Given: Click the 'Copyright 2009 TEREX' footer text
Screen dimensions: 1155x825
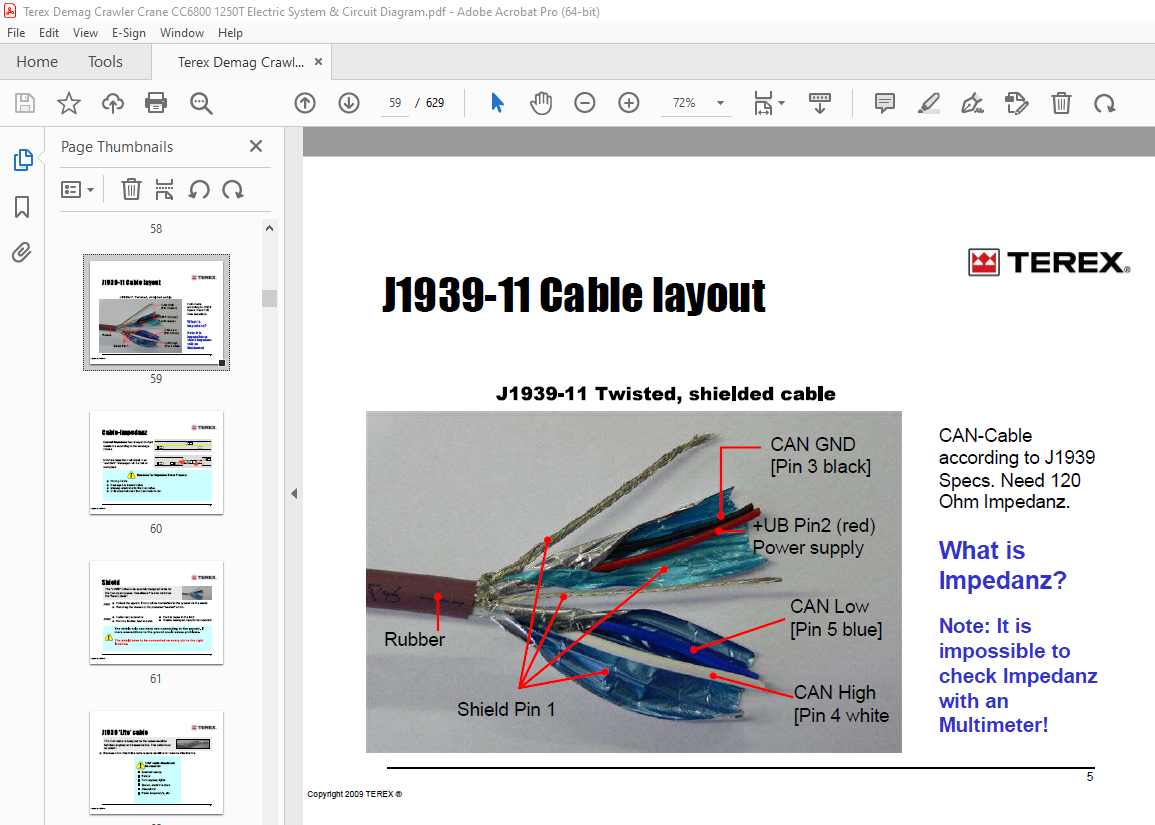Looking at the screenshot, I should tap(354, 794).
